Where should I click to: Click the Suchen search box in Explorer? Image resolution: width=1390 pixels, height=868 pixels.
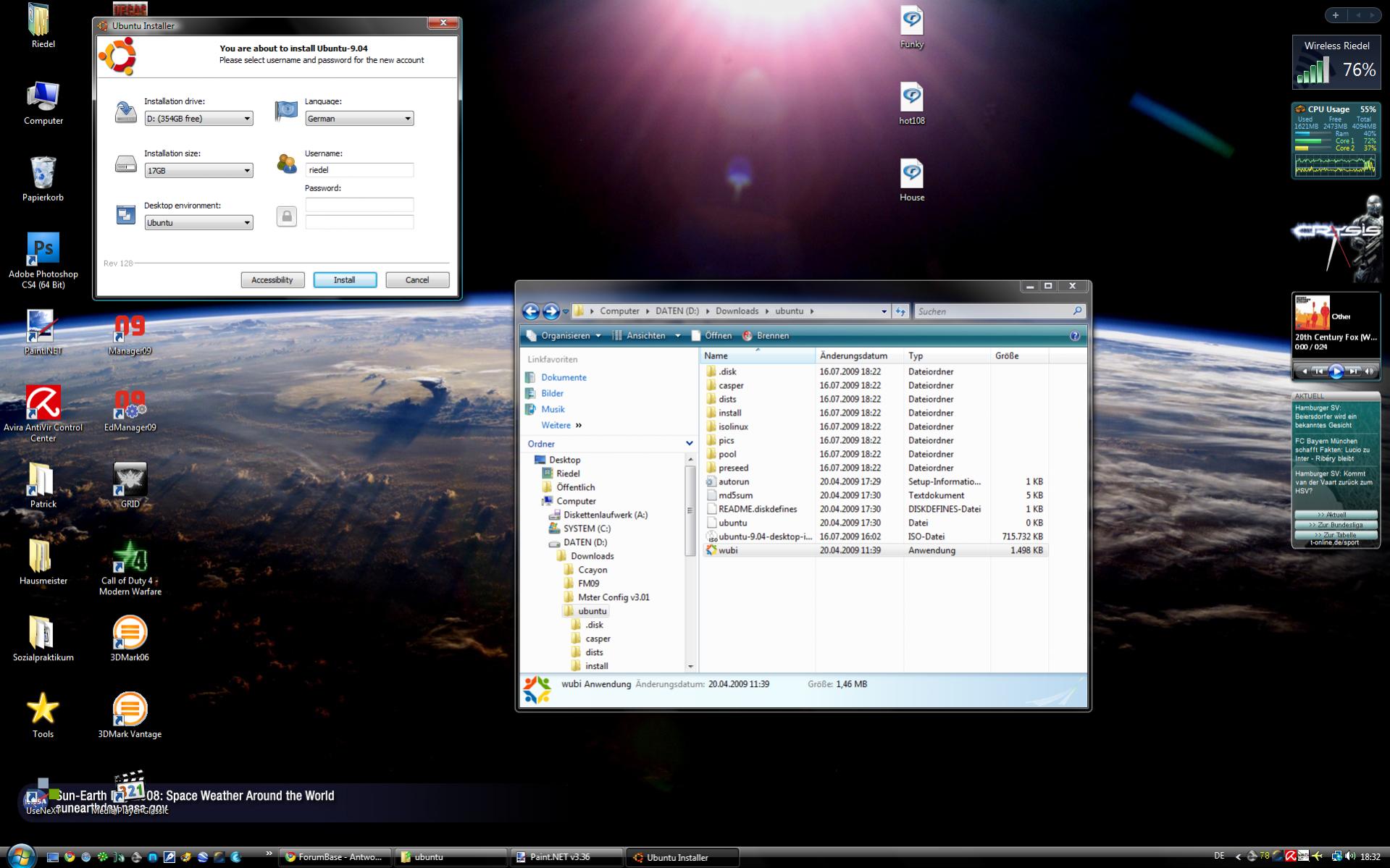[1000, 311]
